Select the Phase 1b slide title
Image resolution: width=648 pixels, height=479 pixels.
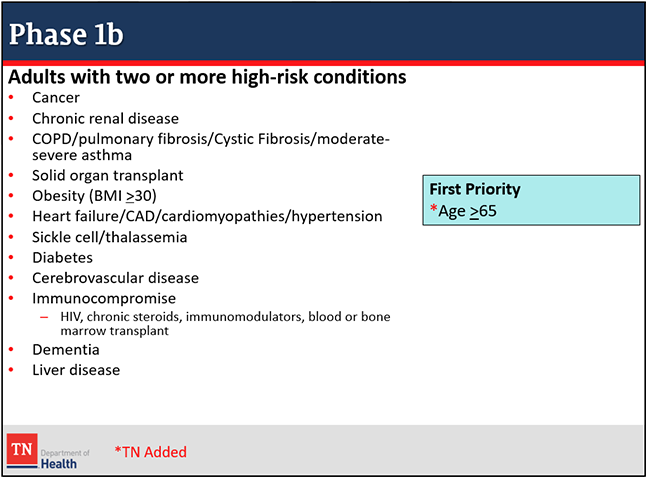66,34
